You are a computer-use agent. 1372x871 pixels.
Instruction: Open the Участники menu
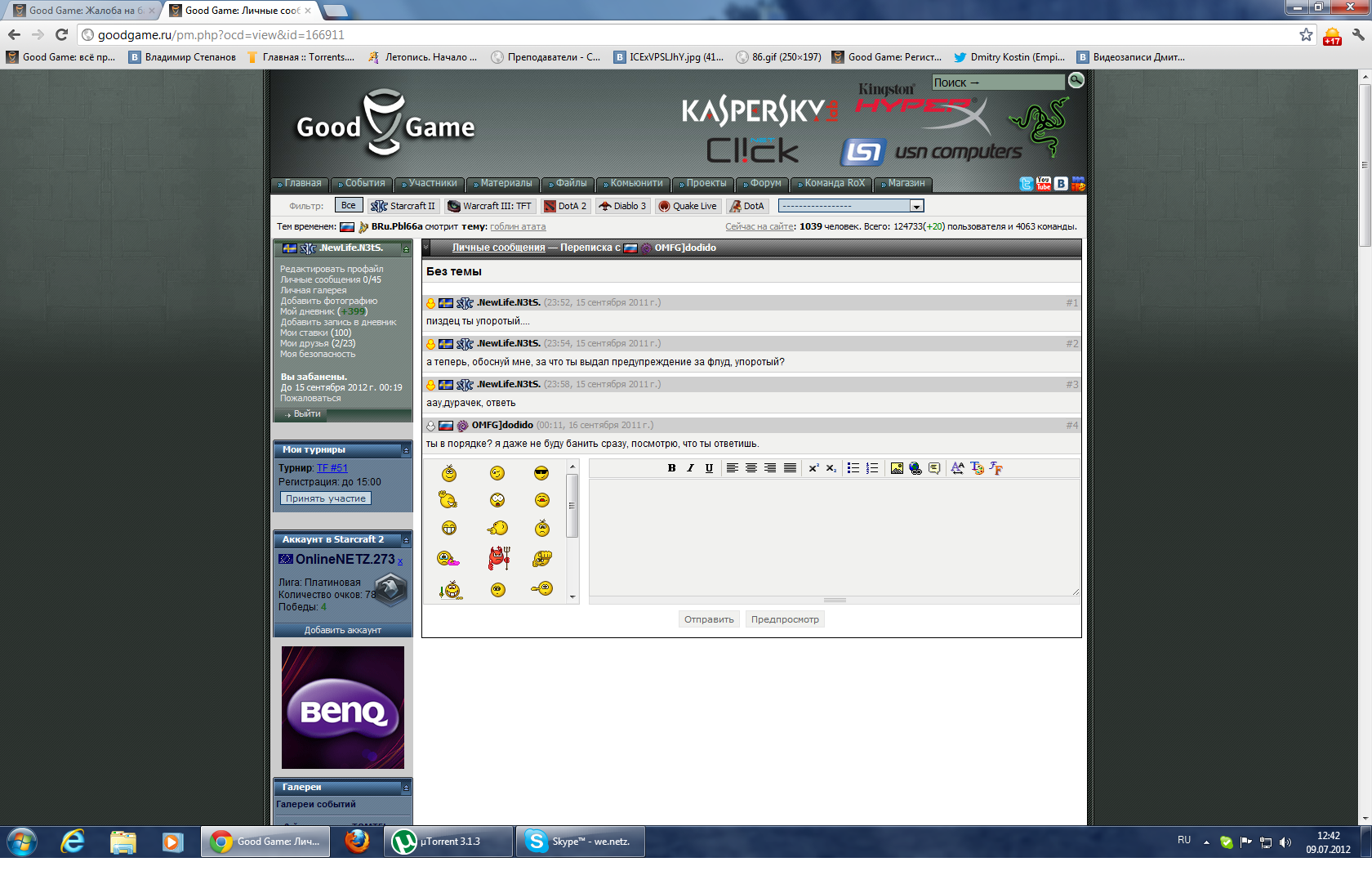click(430, 184)
